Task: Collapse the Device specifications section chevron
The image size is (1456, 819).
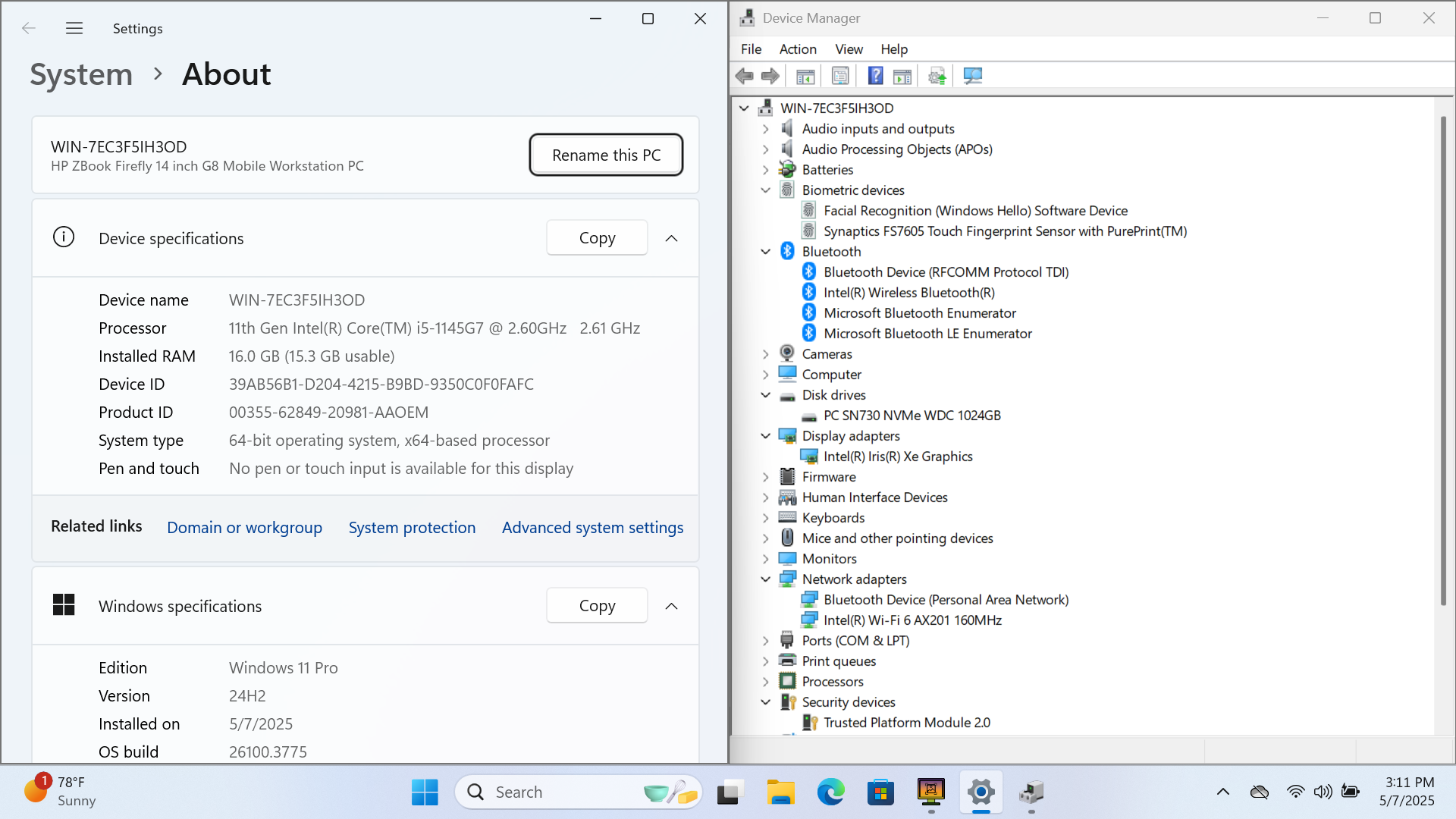Action: click(x=671, y=238)
